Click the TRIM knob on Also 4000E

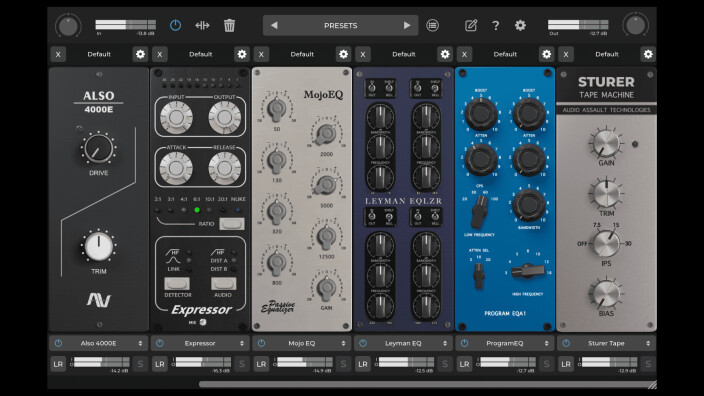99,246
